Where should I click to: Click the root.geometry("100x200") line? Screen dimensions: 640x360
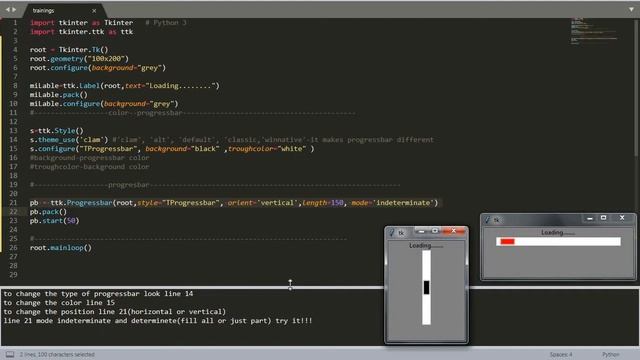pos(79,59)
